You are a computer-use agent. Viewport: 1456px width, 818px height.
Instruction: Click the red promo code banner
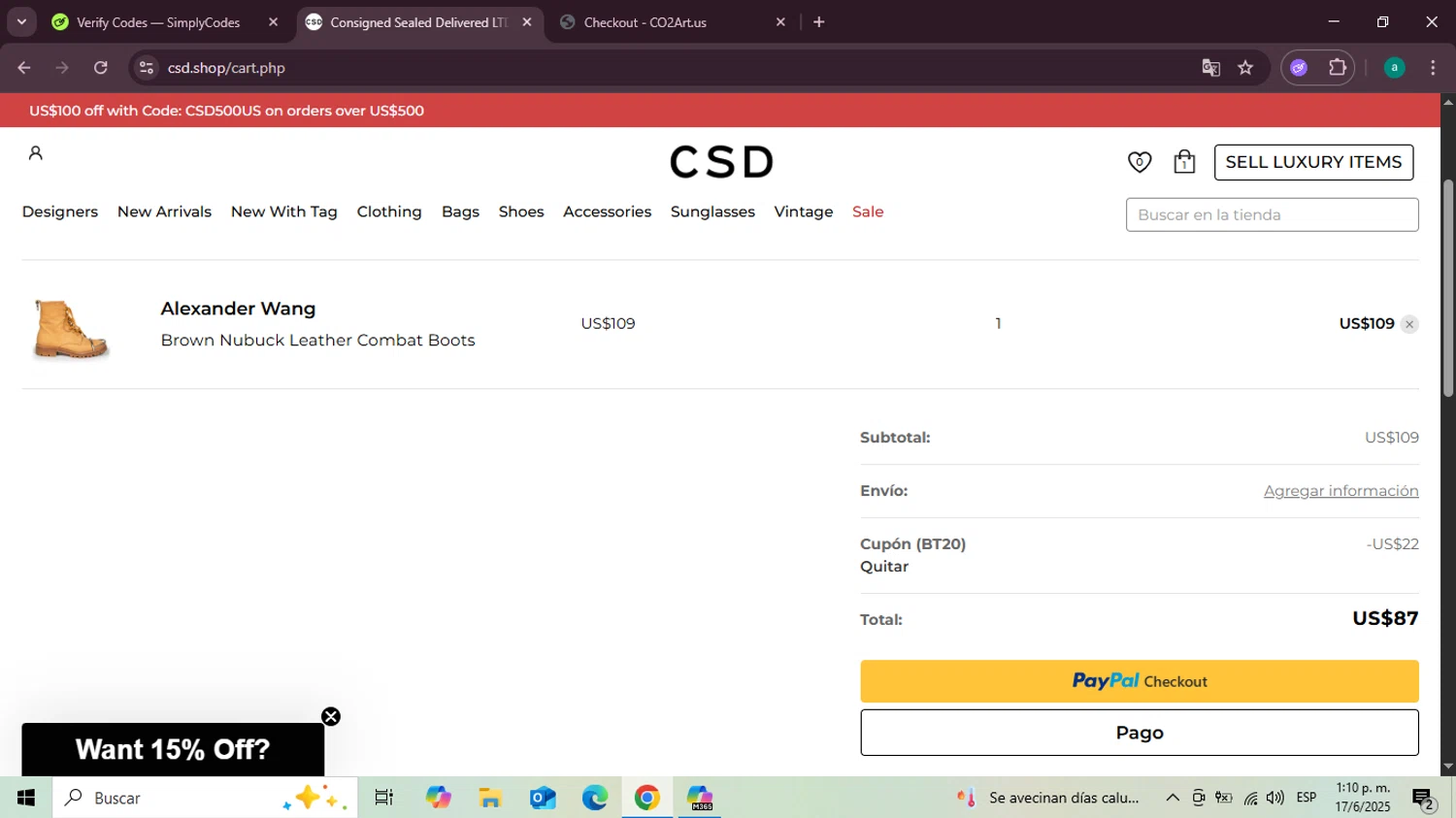[x=719, y=111]
